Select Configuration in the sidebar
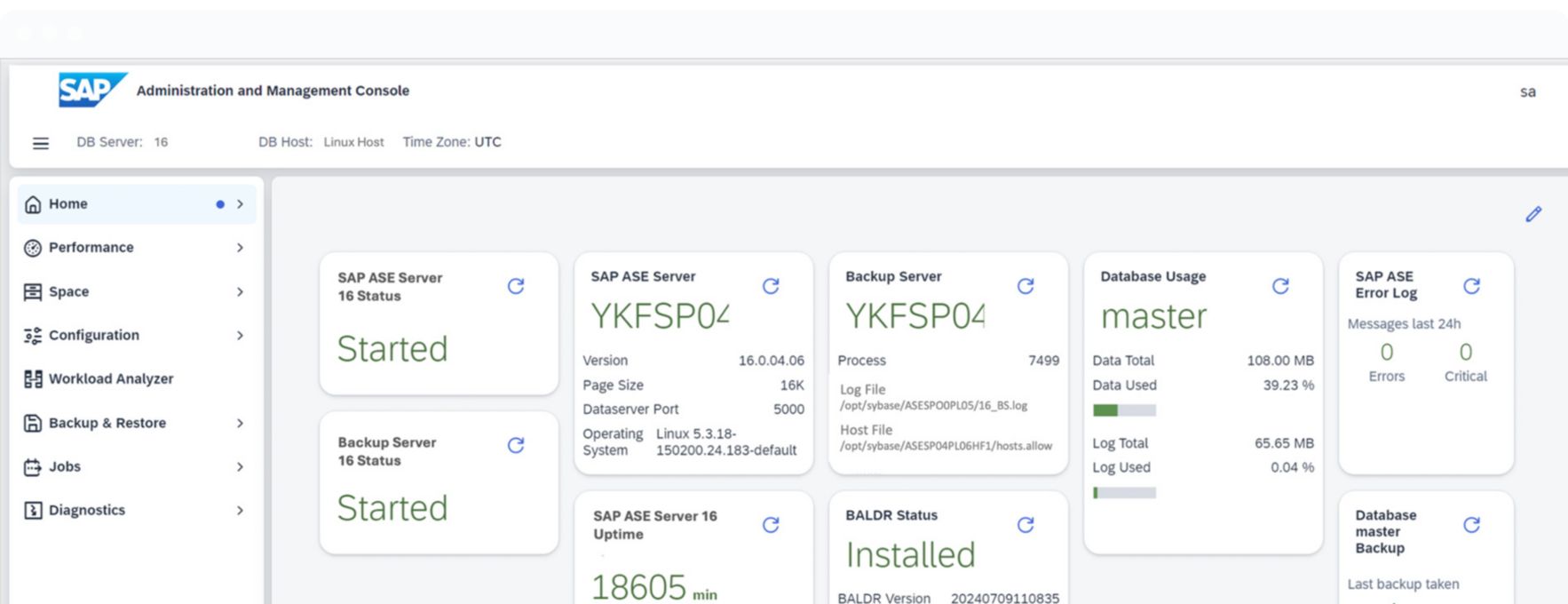Screen dimensions: 1568x604 click(93, 335)
